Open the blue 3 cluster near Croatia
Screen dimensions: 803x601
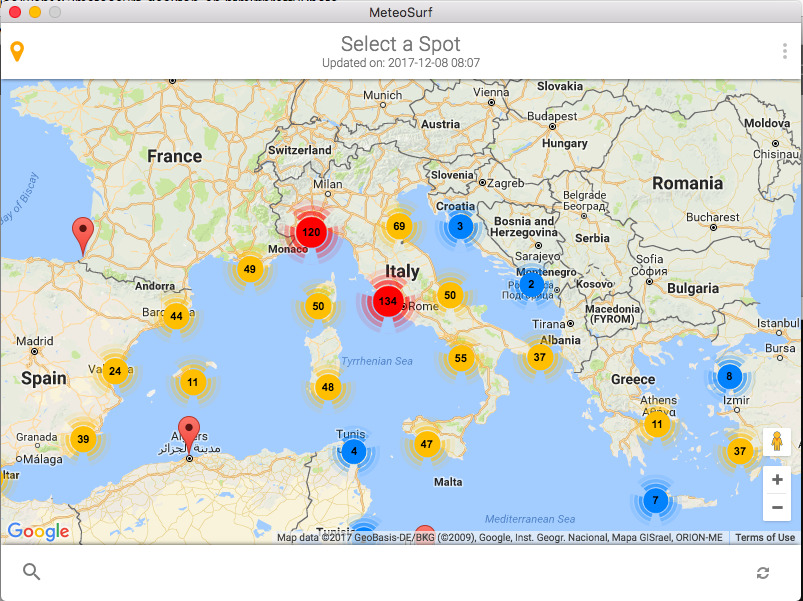pos(460,226)
